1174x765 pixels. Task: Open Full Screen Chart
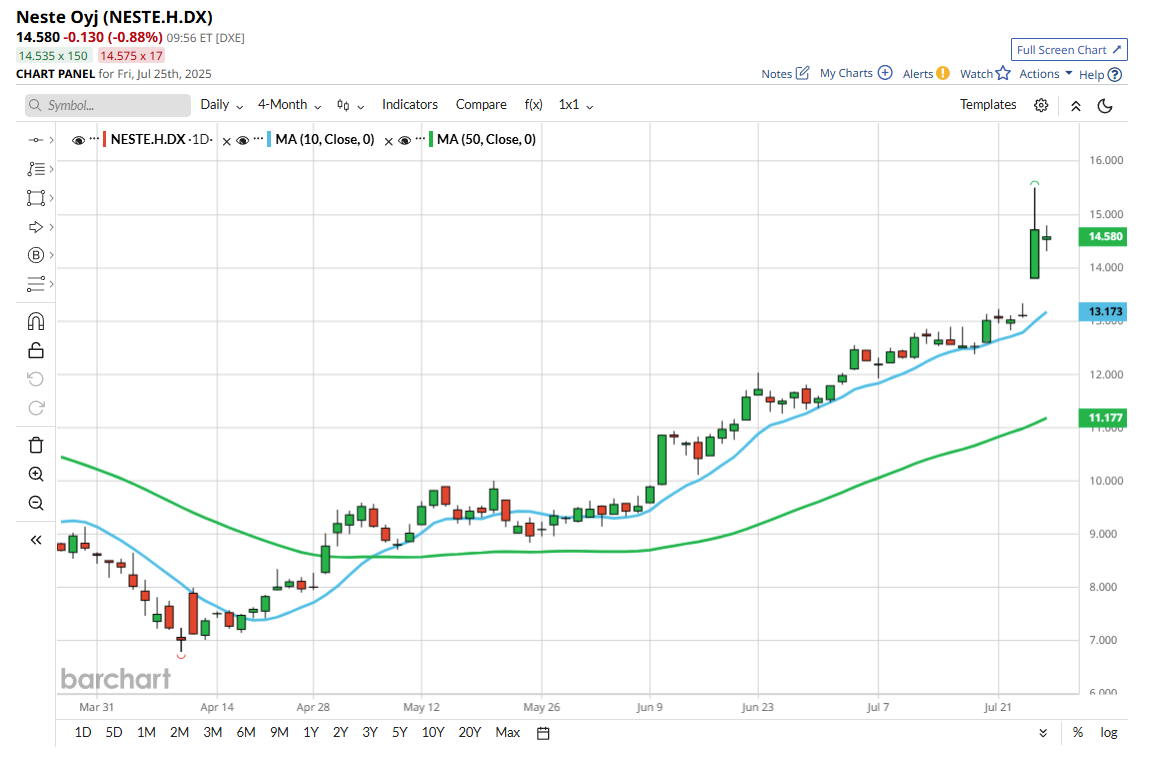[x=1068, y=49]
